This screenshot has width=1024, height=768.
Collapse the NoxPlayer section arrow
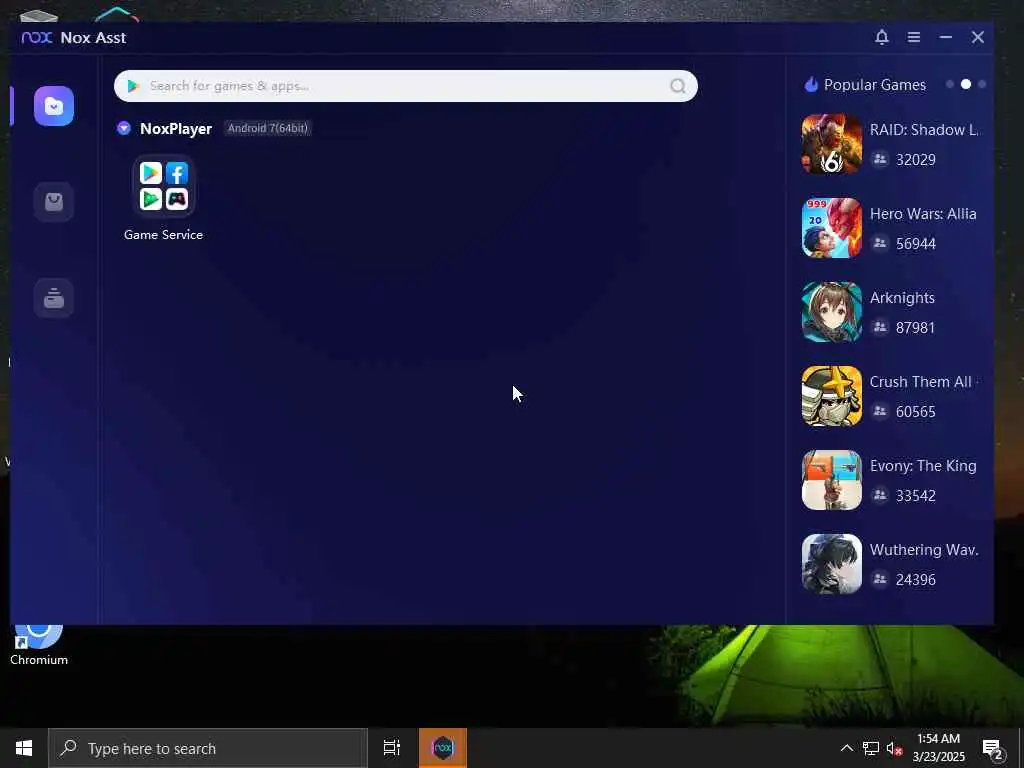(123, 128)
